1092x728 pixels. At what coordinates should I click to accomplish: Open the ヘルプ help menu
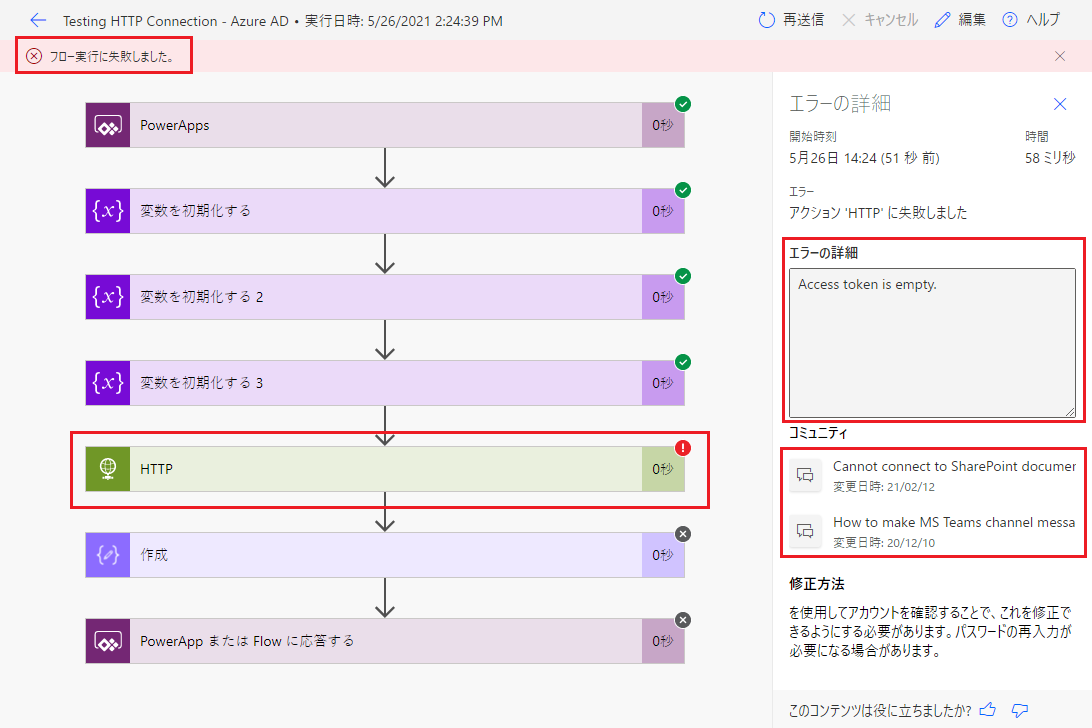pyautogui.click(x=1031, y=20)
